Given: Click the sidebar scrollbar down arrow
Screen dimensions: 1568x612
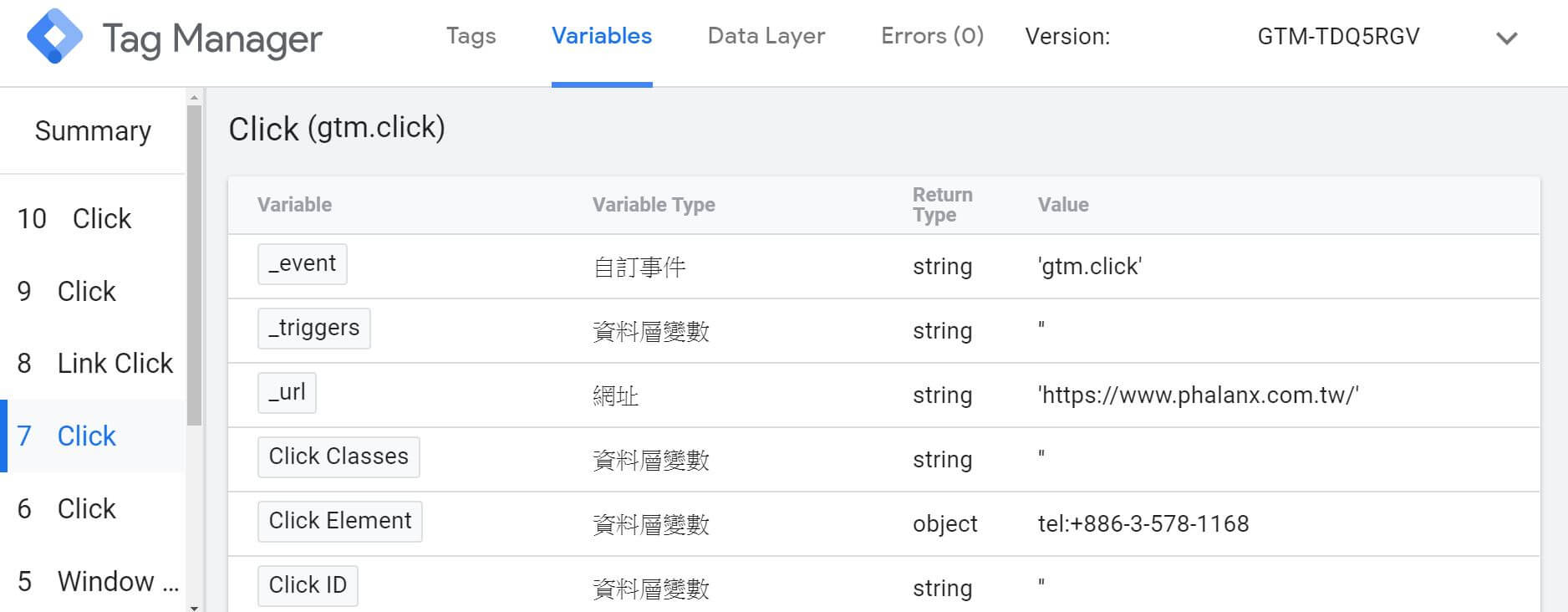Looking at the screenshot, I should point(195,607).
